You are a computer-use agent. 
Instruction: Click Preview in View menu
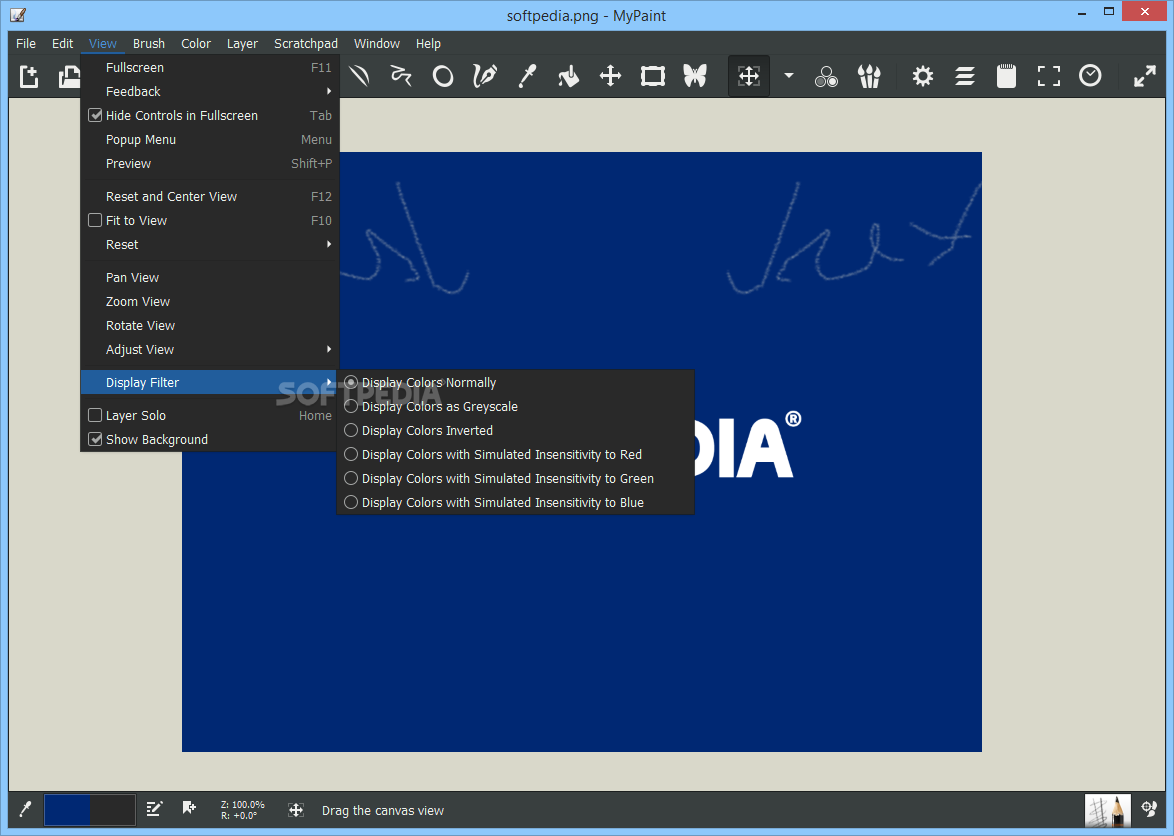coord(210,163)
